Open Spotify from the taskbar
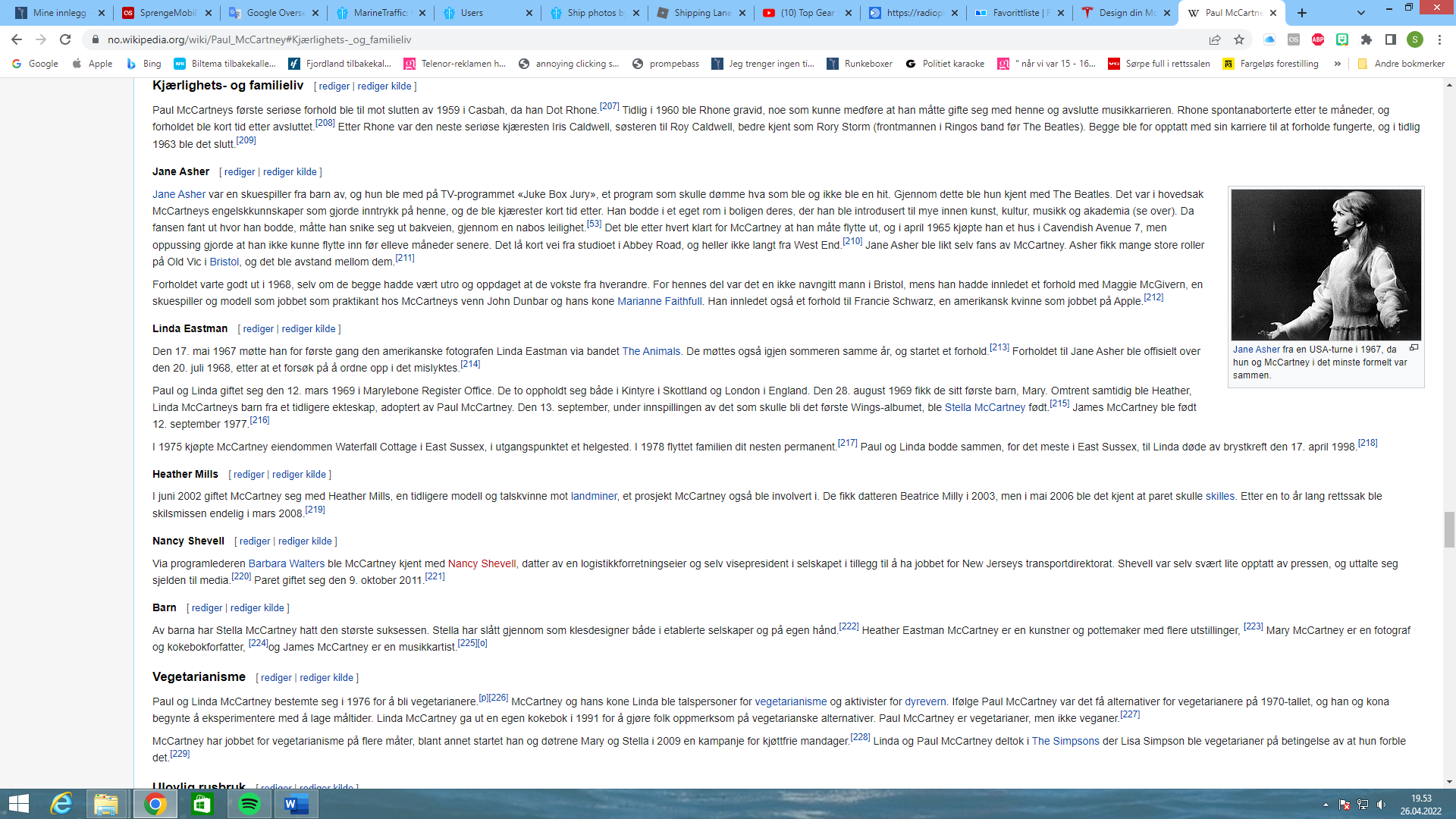This screenshot has height=819, width=1456. click(x=249, y=804)
